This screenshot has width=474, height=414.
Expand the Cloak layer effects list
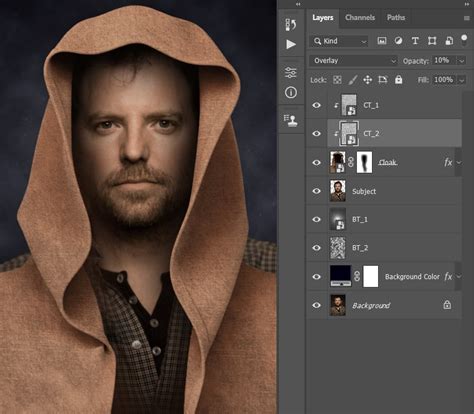click(x=459, y=163)
